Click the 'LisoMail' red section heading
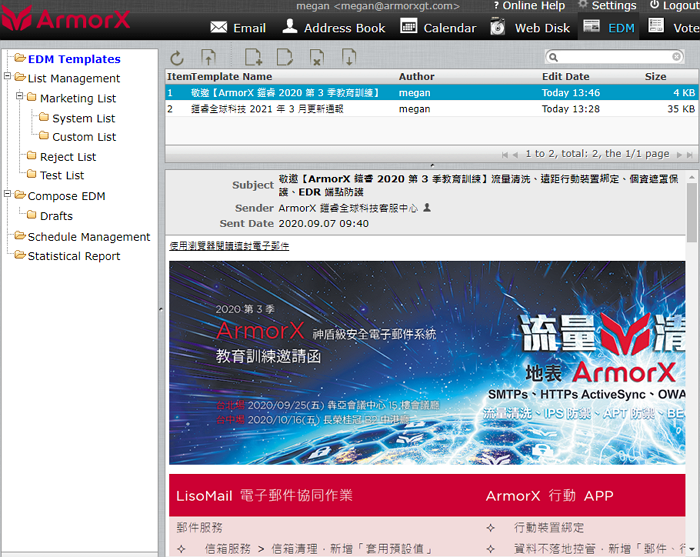Viewport: 700px width, 557px height. click(x=264, y=495)
